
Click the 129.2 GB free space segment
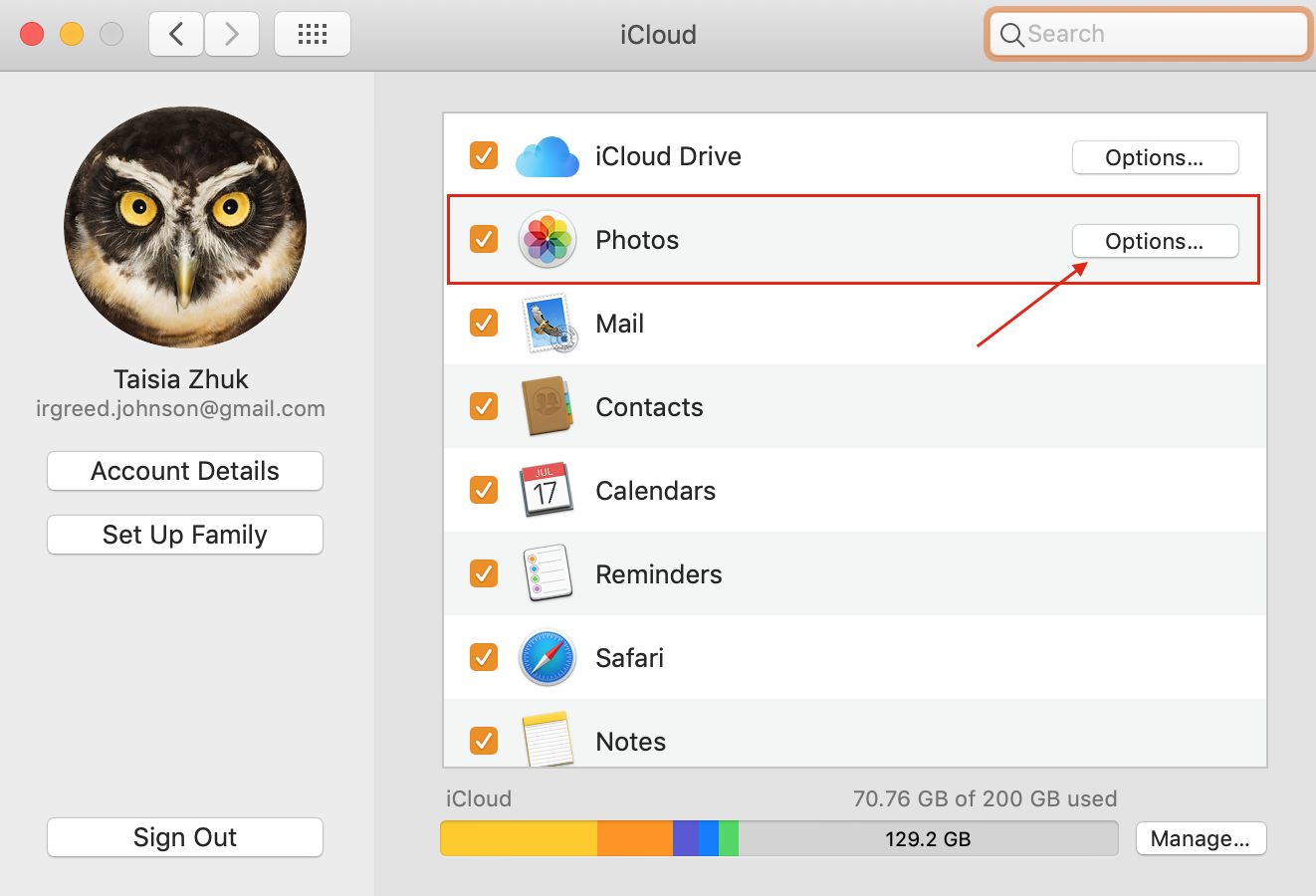(x=928, y=838)
